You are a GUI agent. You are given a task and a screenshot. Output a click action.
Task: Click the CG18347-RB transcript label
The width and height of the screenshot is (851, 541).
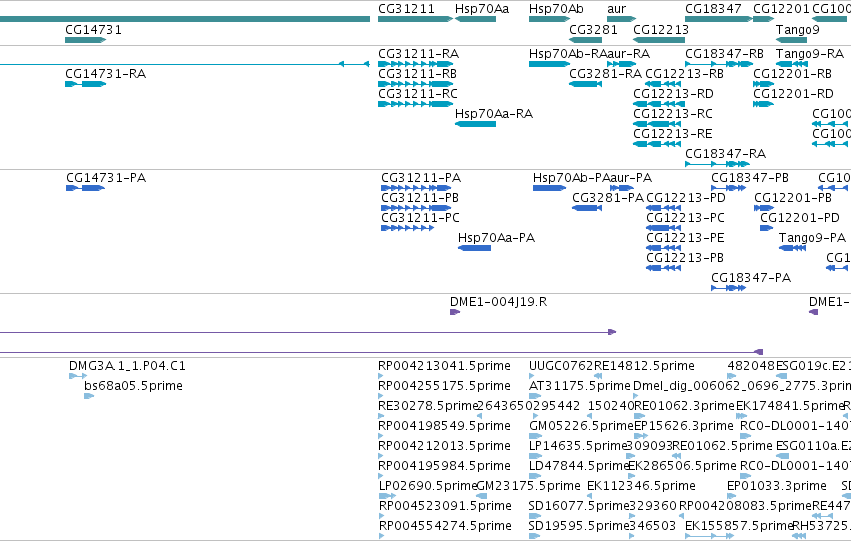[x=725, y=54]
